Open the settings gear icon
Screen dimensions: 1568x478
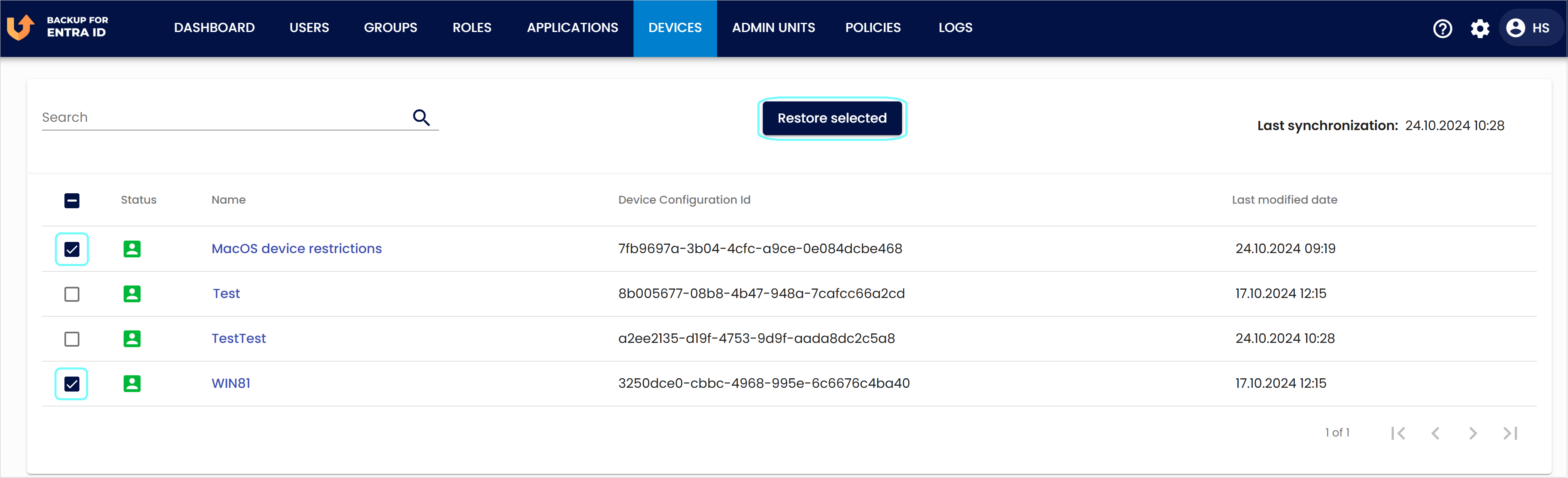[x=1480, y=28]
